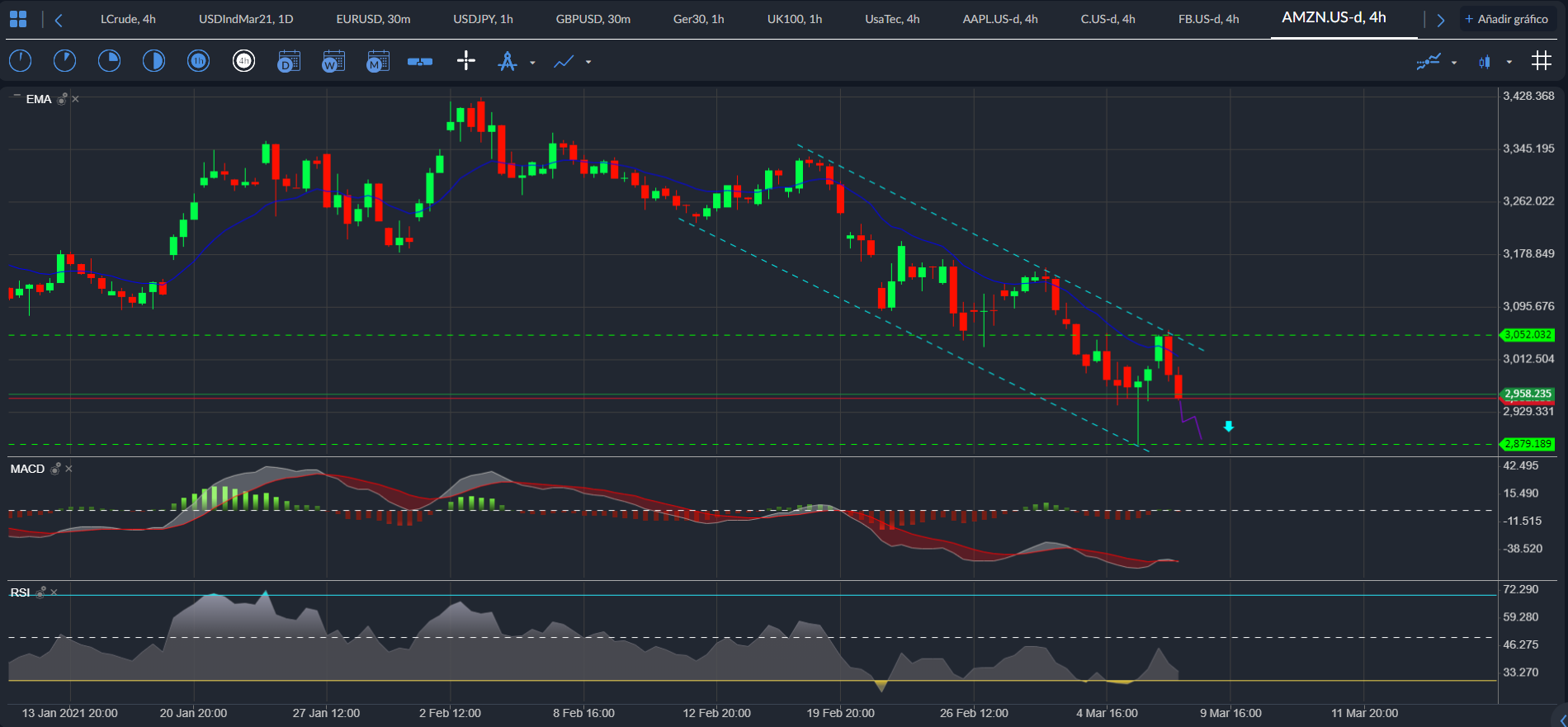
Task: Select the drawing compass tool
Action: pyautogui.click(x=508, y=61)
